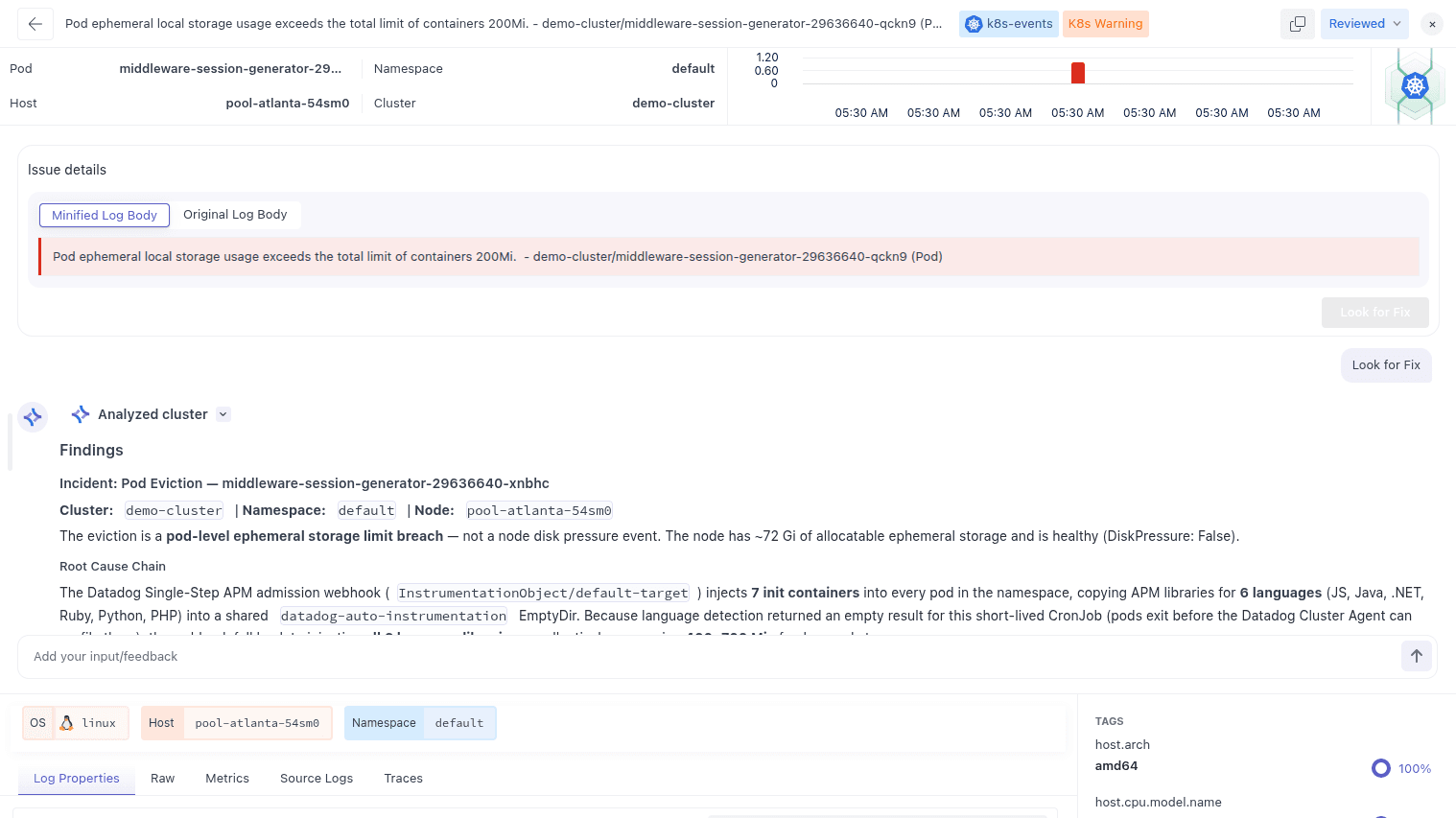The width and height of the screenshot is (1456, 818).
Task: Click the Incident: Pod Eviction heading
Action: click(x=304, y=483)
